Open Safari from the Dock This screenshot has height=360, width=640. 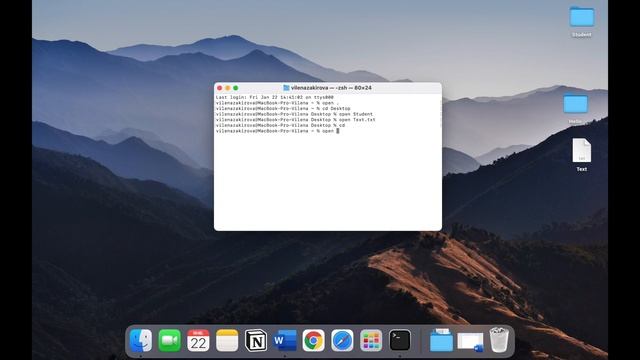pos(342,340)
